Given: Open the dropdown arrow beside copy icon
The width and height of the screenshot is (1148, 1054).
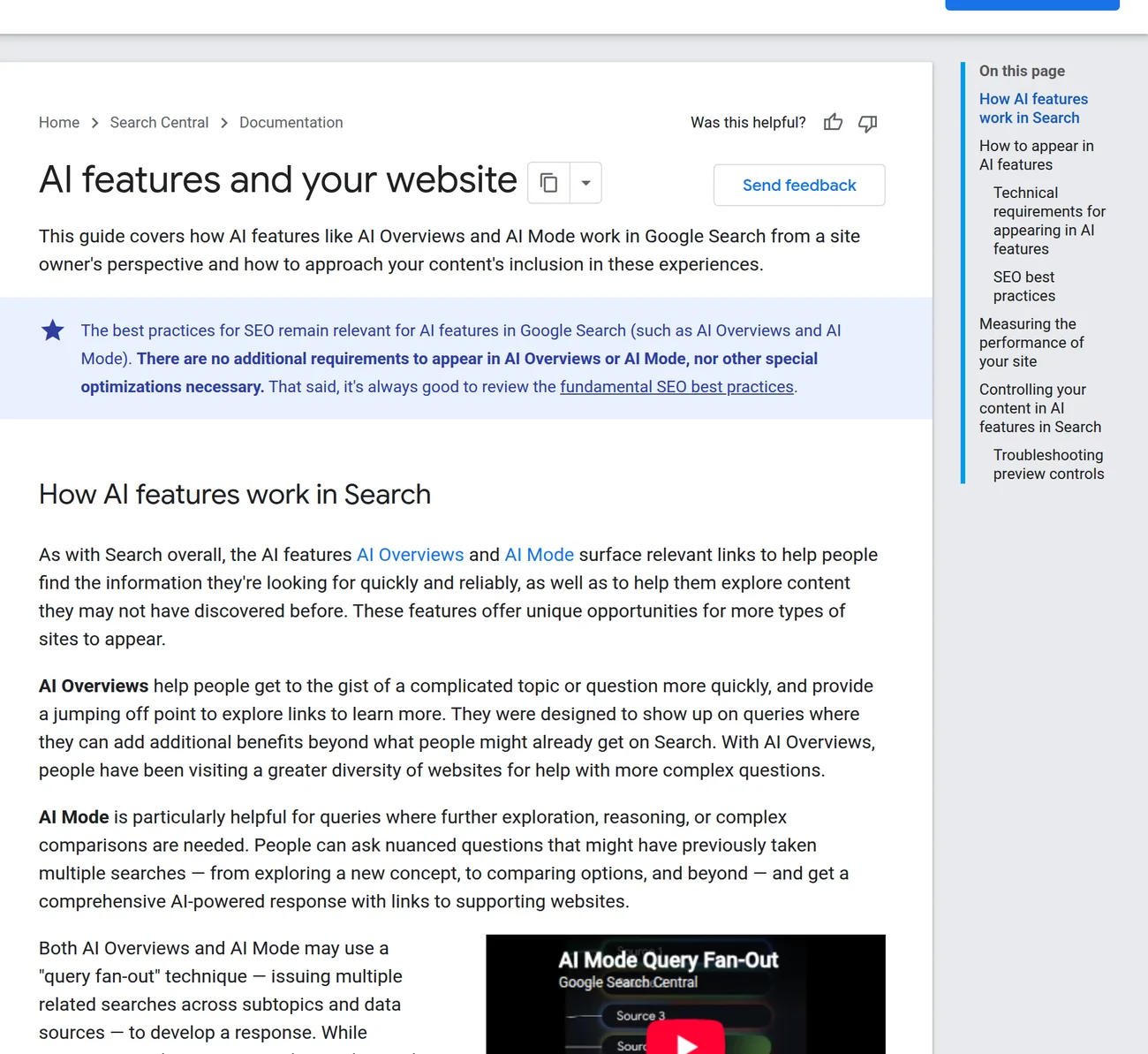Looking at the screenshot, I should coord(585,183).
